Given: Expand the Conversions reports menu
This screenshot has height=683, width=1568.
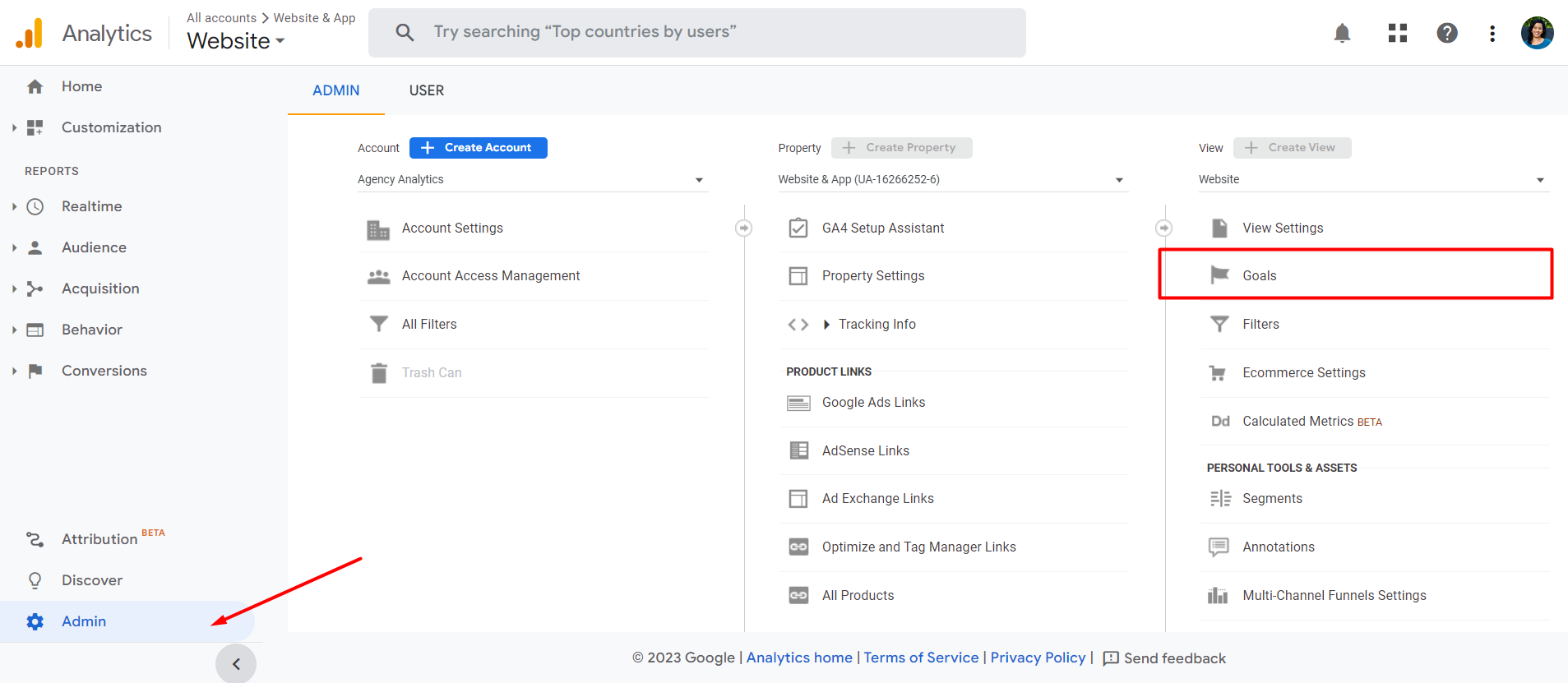Looking at the screenshot, I should tap(14, 371).
